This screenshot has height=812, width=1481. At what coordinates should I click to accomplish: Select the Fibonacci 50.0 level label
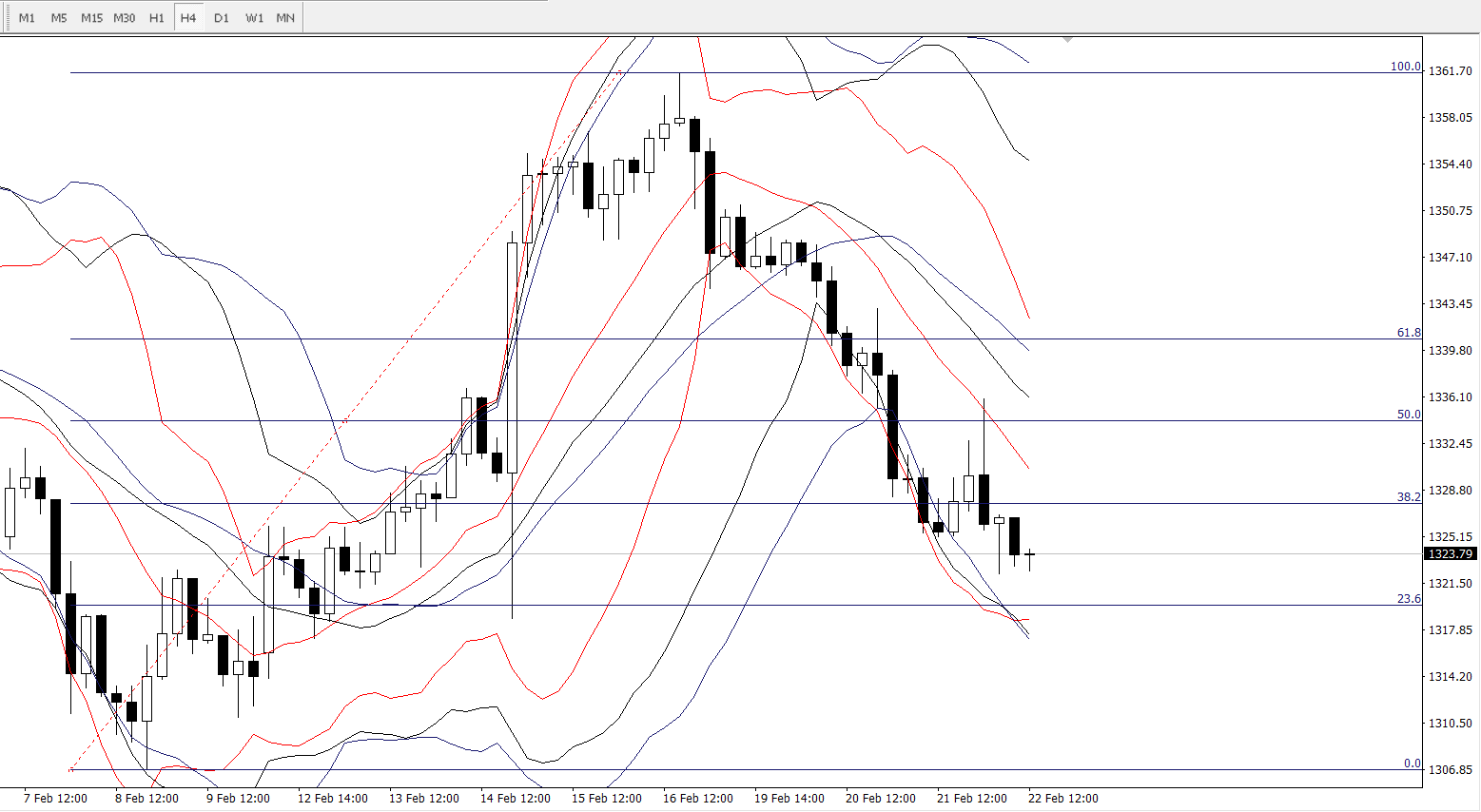(1408, 415)
